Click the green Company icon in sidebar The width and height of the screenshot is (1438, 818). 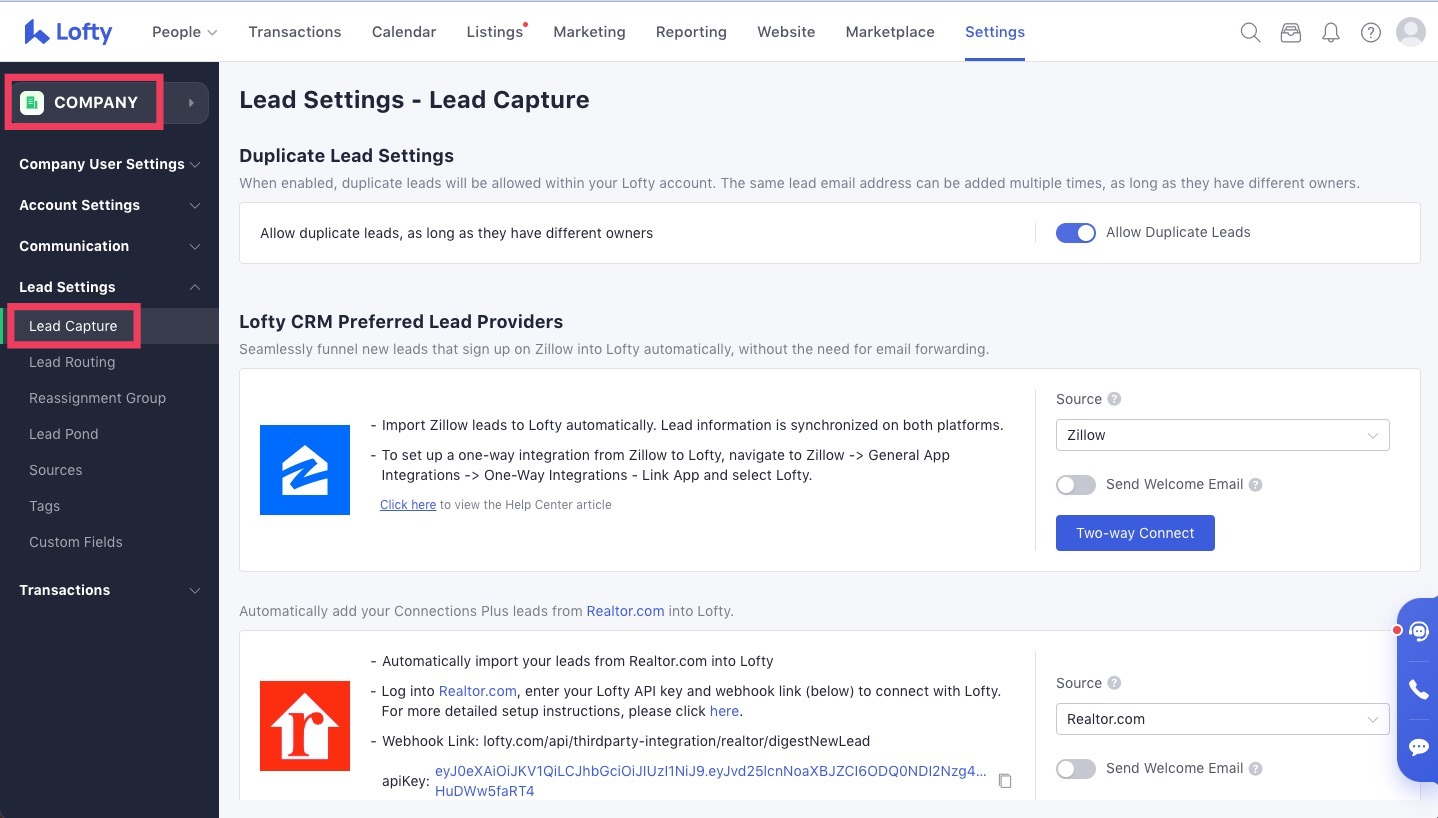click(32, 102)
